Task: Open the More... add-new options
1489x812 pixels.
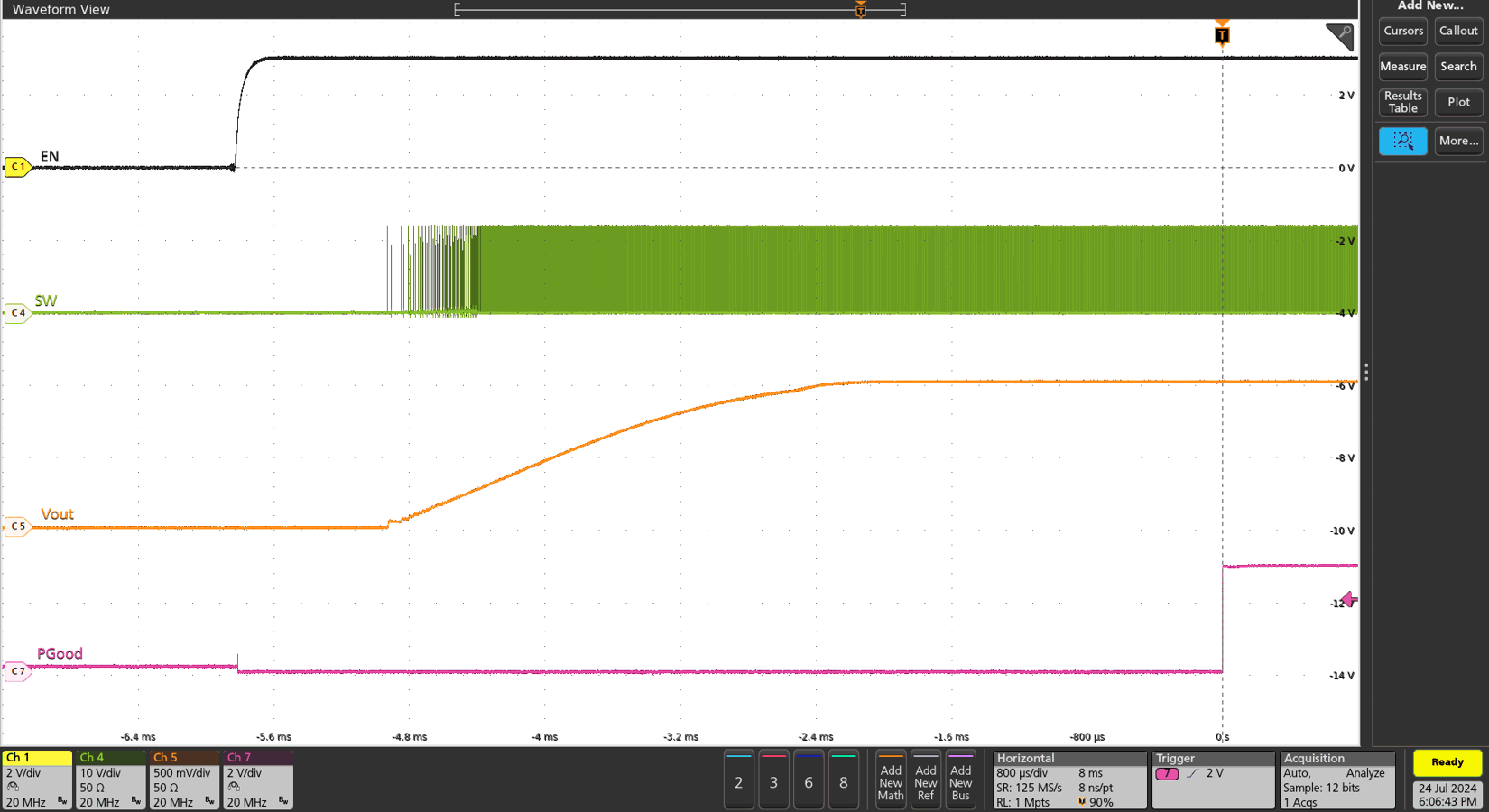Action: click(1458, 141)
